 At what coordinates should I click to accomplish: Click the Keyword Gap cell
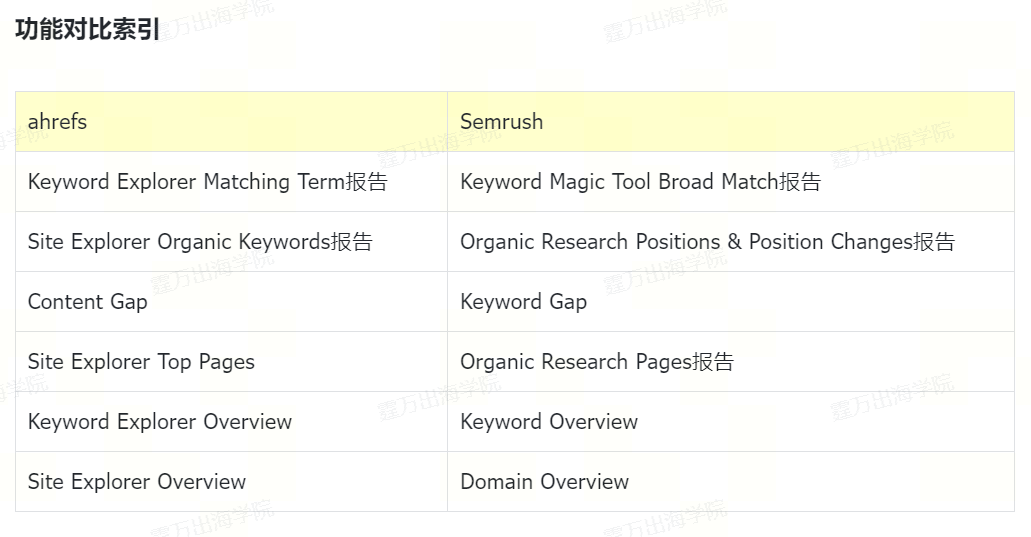[x=523, y=302]
